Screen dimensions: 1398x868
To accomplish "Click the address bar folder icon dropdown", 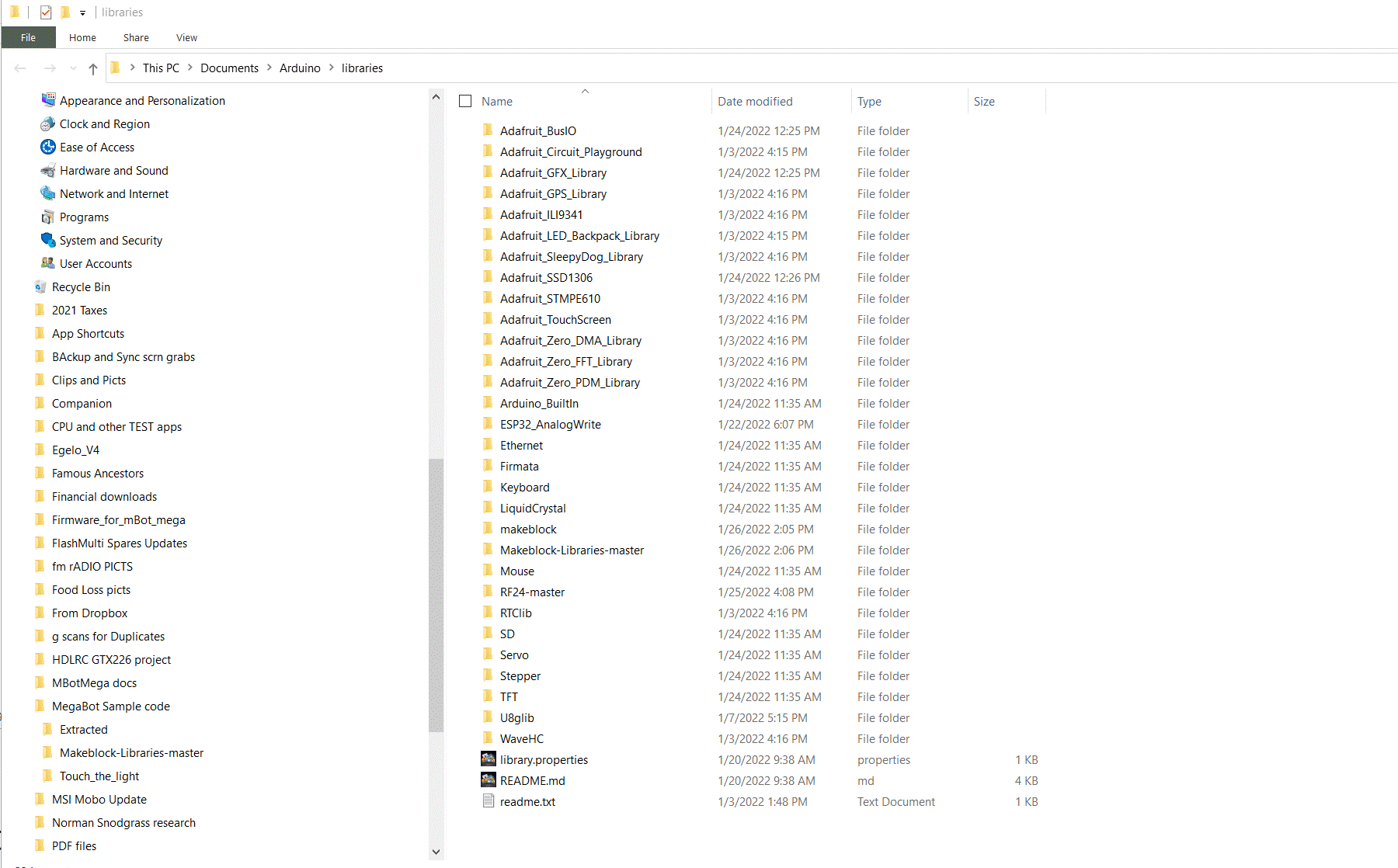I will coord(115,68).
